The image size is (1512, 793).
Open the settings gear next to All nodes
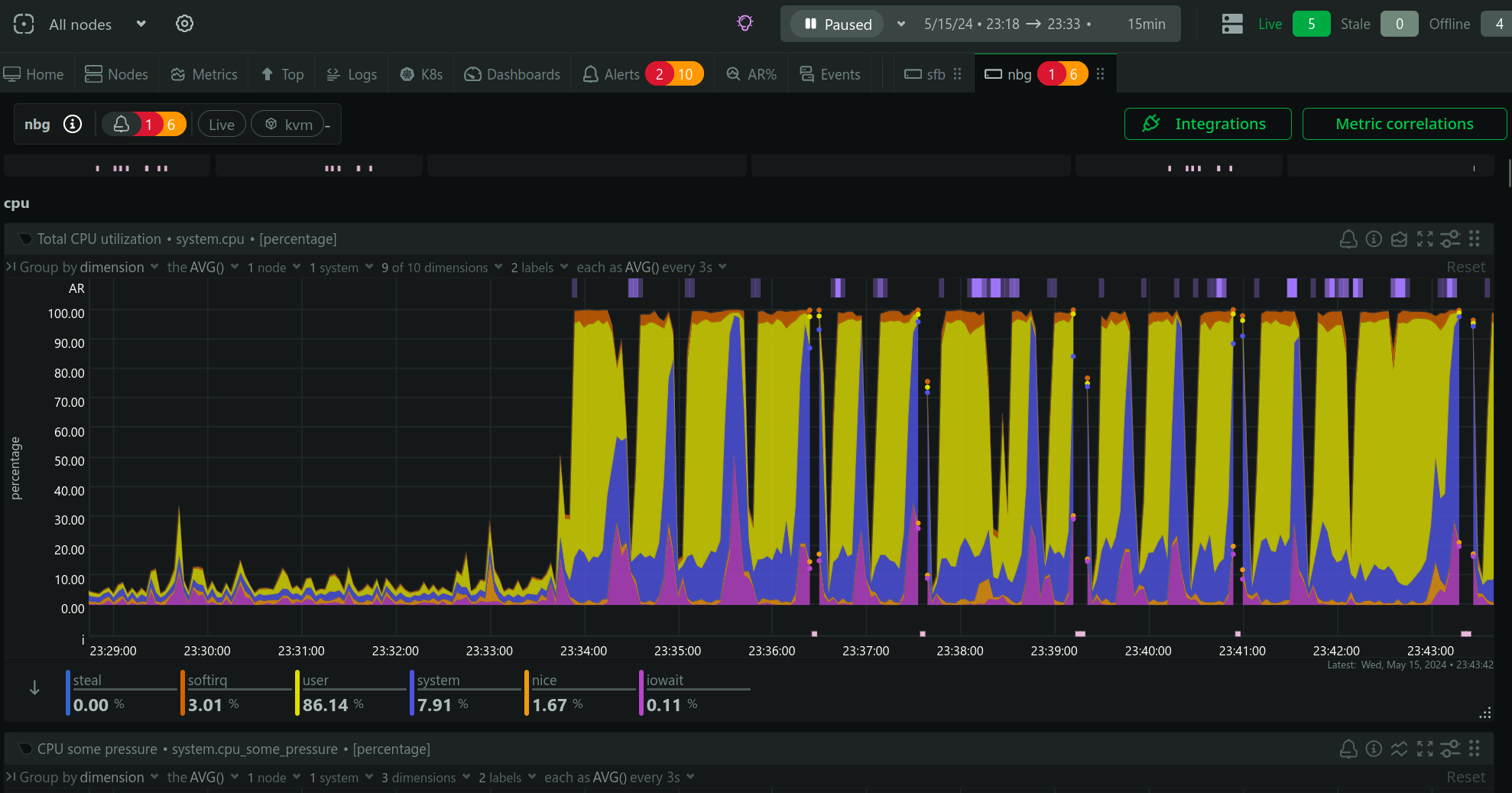pyautogui.click(x=184, y=24)
